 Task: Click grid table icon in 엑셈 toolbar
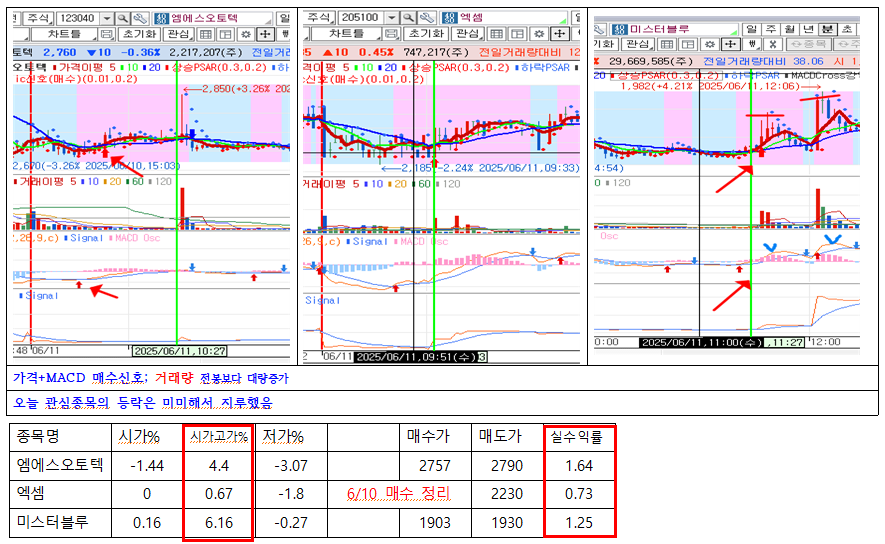496,34
